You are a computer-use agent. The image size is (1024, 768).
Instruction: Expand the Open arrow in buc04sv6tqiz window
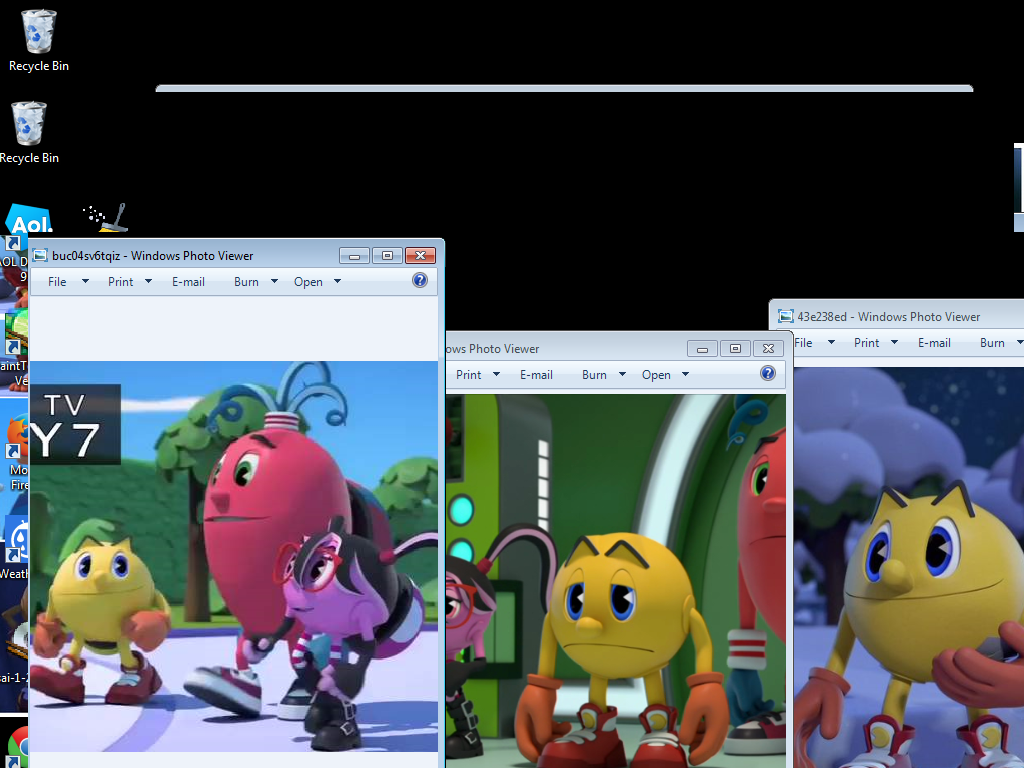pyautogui.click(x=338, y=281)
